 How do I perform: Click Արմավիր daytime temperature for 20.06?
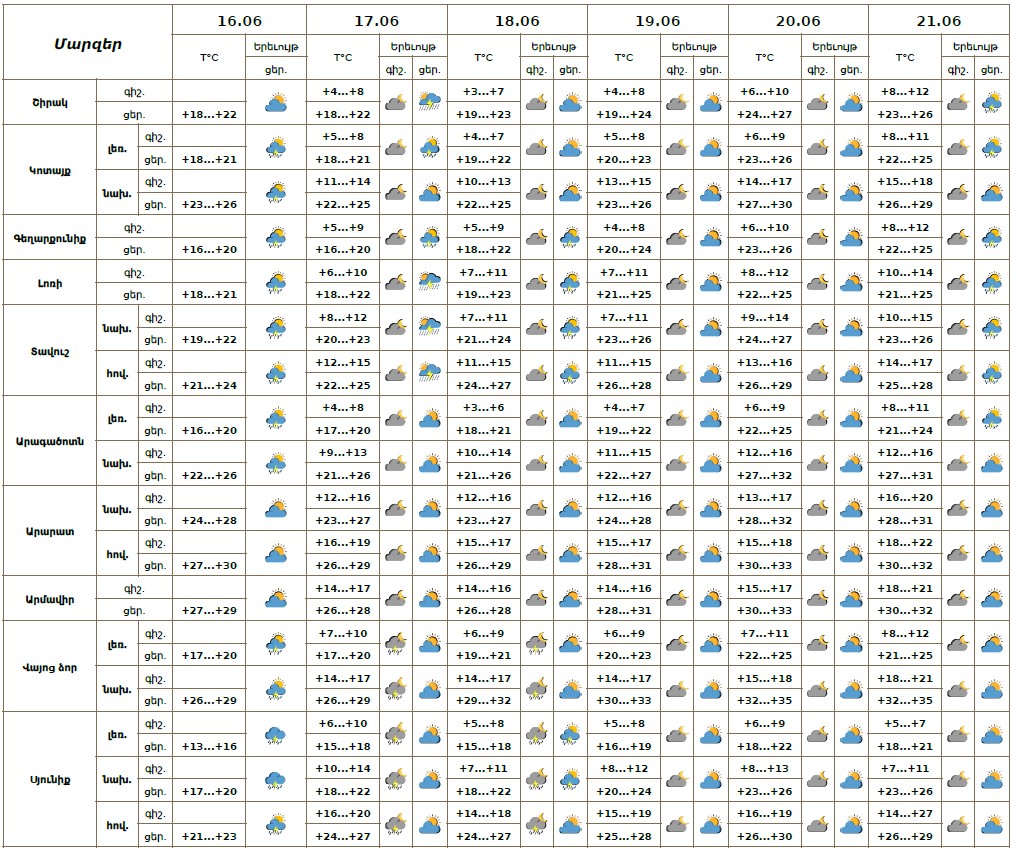[x=765, y=611]
